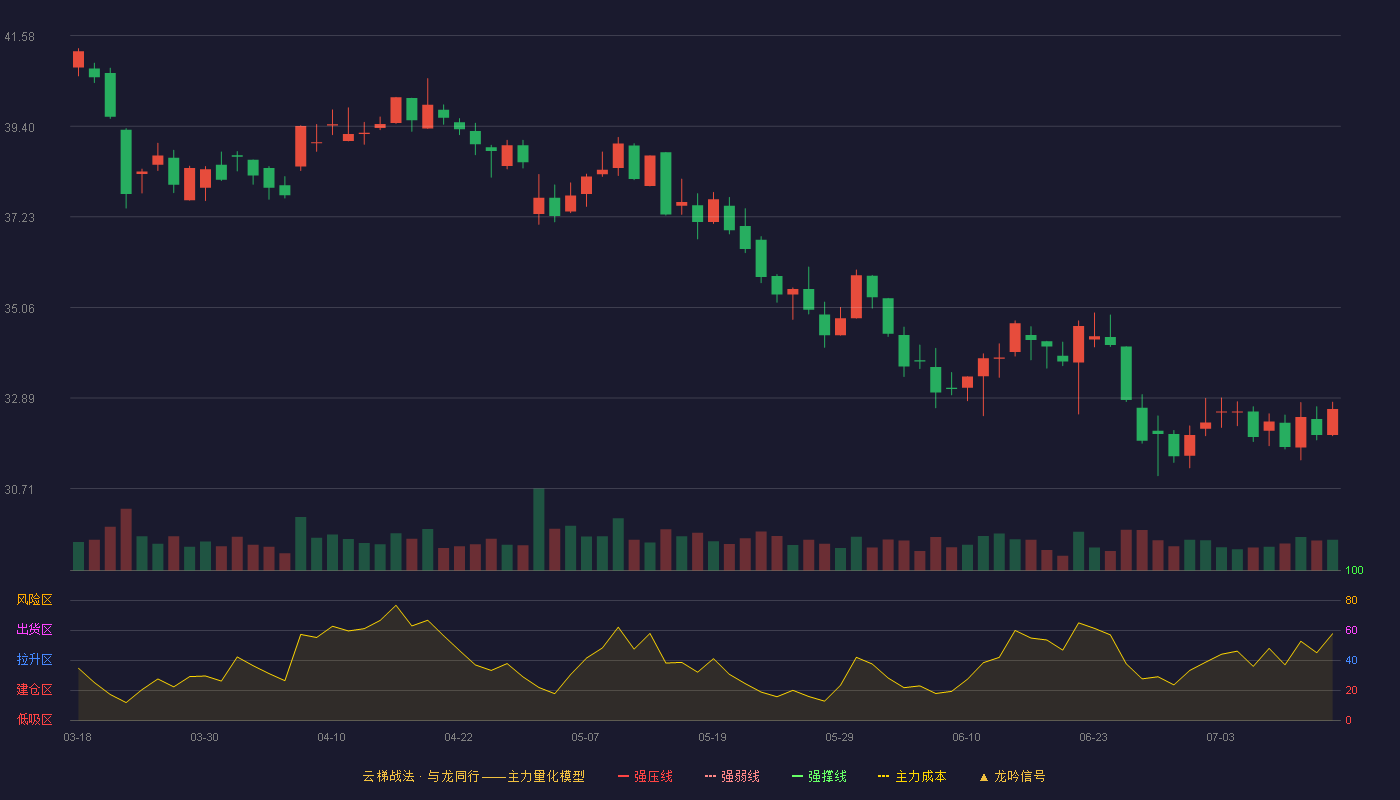Select the 05-07 date label
Screen dimensions: 1400x800
pos(585,737)
